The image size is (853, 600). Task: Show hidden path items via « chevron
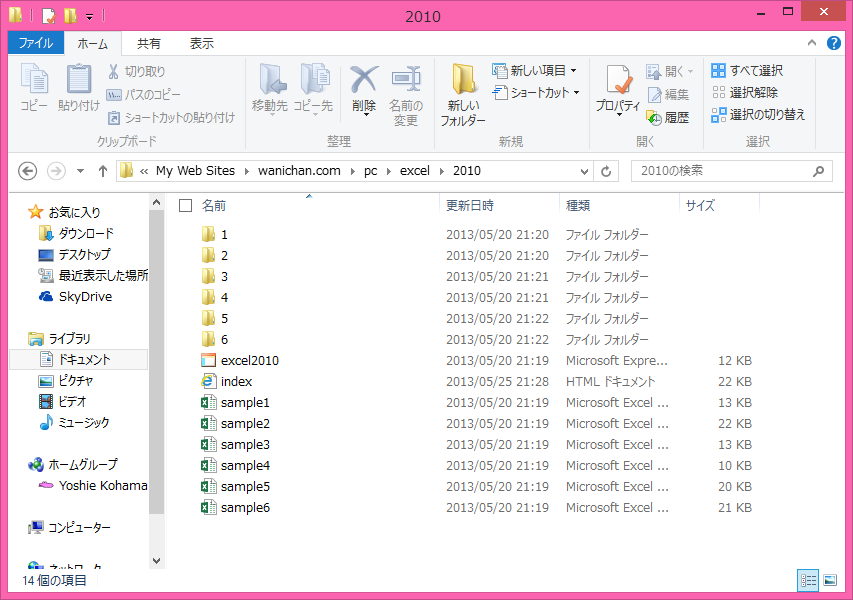144,171
